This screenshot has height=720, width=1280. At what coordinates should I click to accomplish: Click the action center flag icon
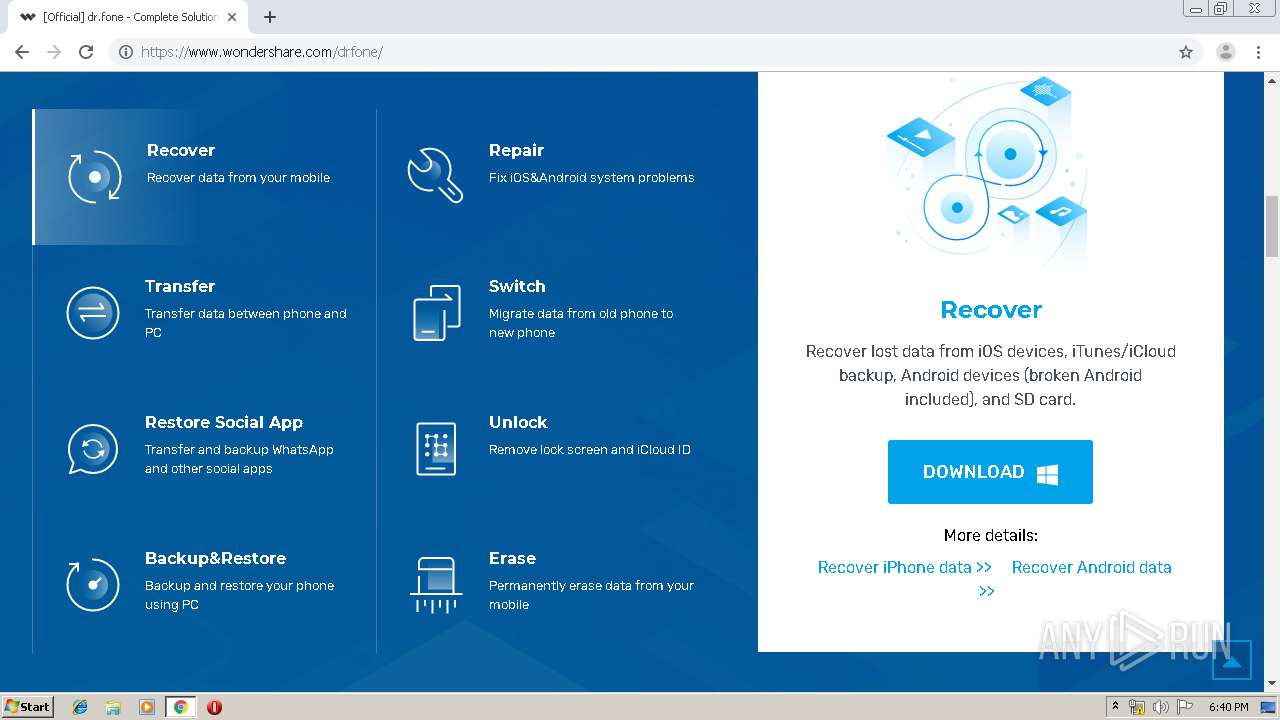[1183, 707]
